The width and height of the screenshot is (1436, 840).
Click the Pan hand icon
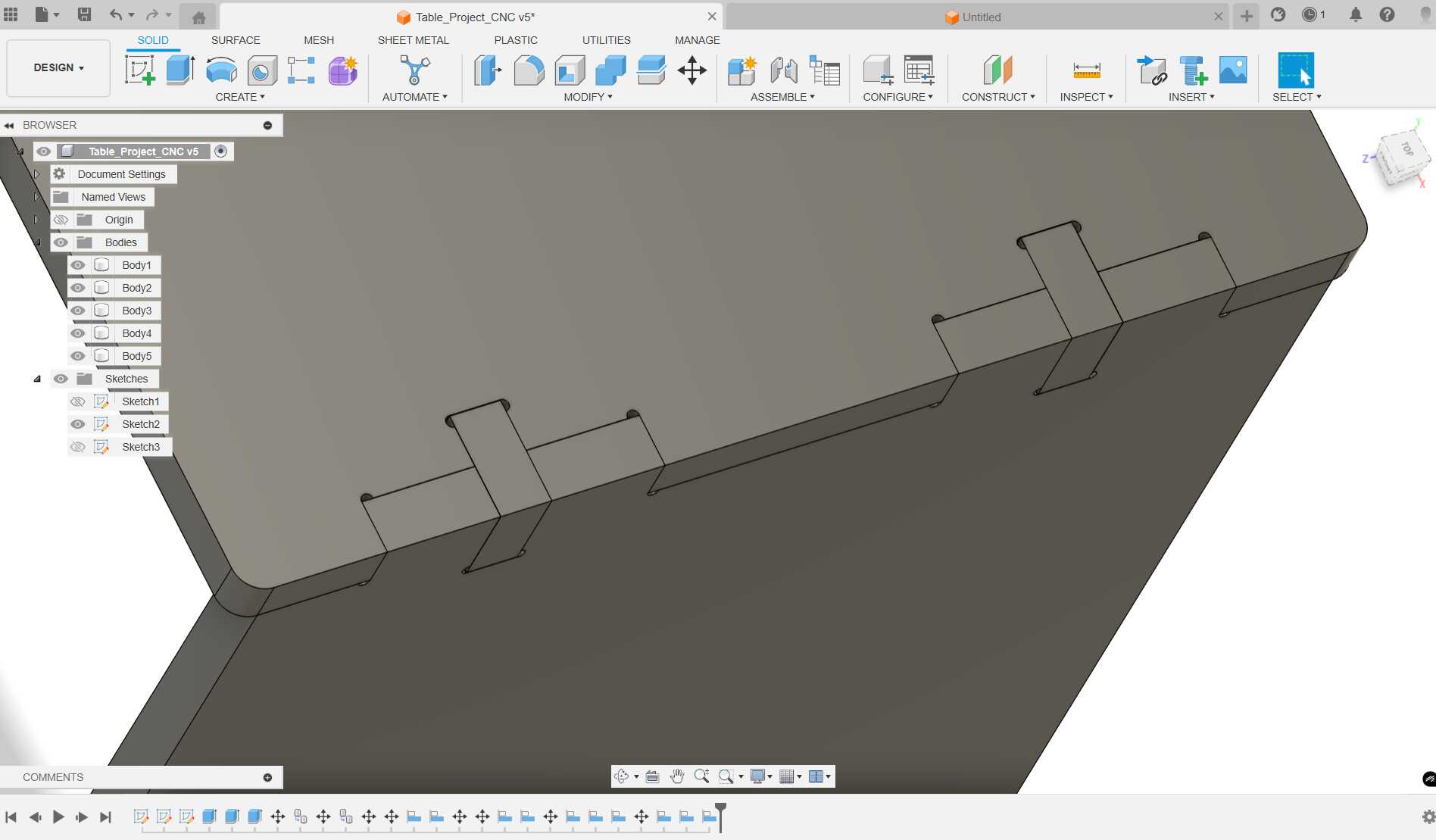pos(677,776)
